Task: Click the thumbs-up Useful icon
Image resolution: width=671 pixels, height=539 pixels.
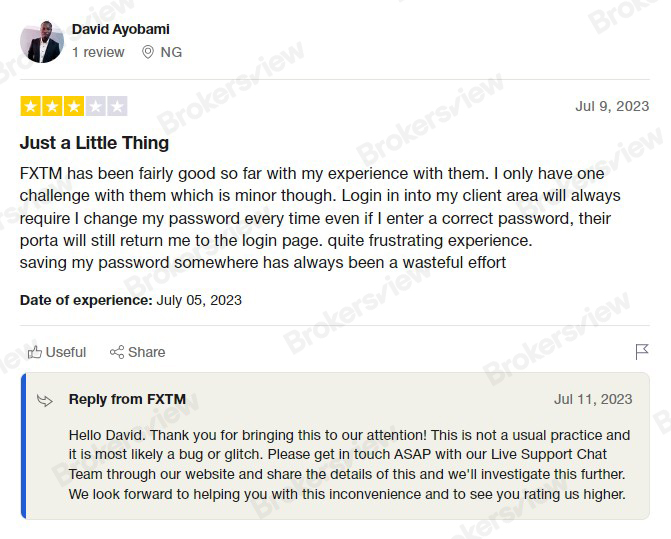Action: (34, 352)
